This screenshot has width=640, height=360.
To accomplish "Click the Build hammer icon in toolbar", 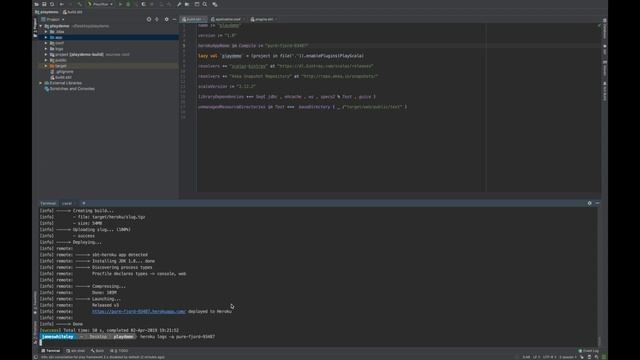I will pos(80,4).
